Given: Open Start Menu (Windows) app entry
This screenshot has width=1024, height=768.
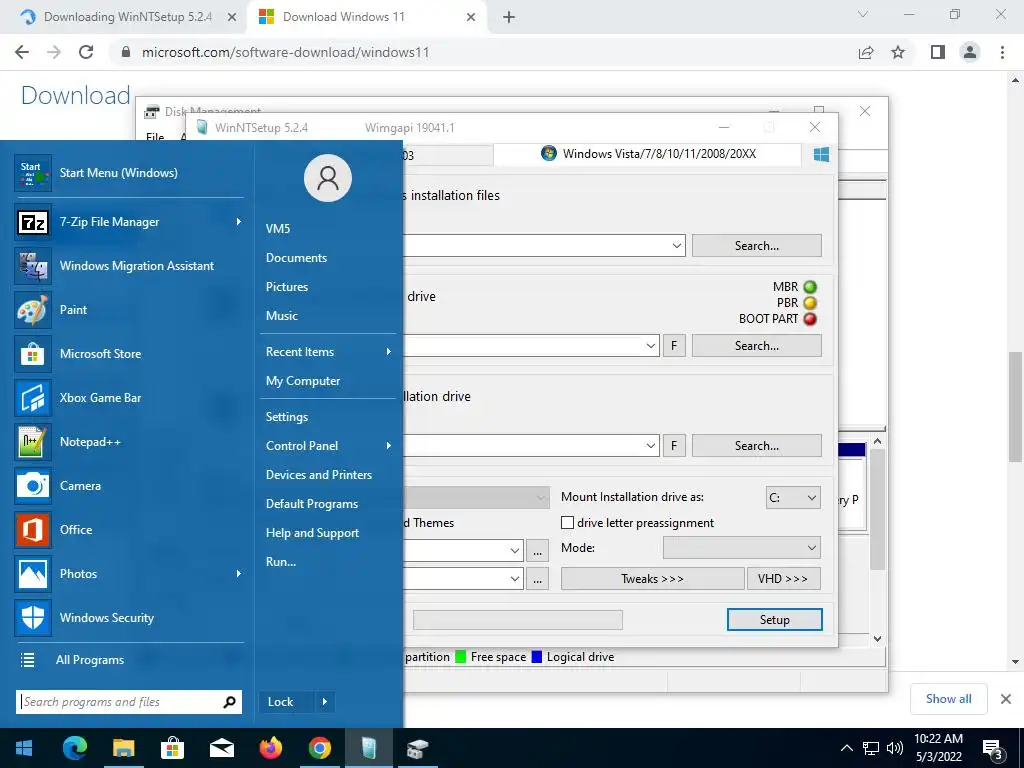Looking at the screenshot, I should click(x=129, y=173).
